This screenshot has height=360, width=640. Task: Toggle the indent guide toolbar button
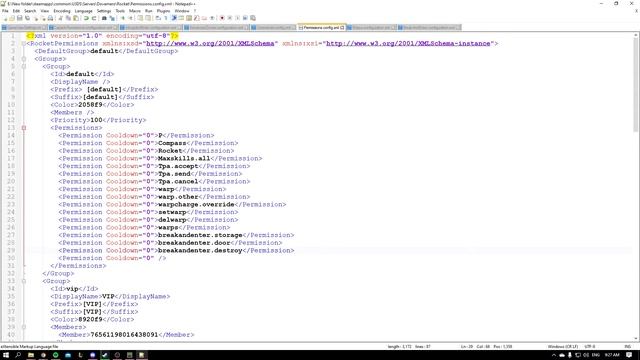coord(174,18)
